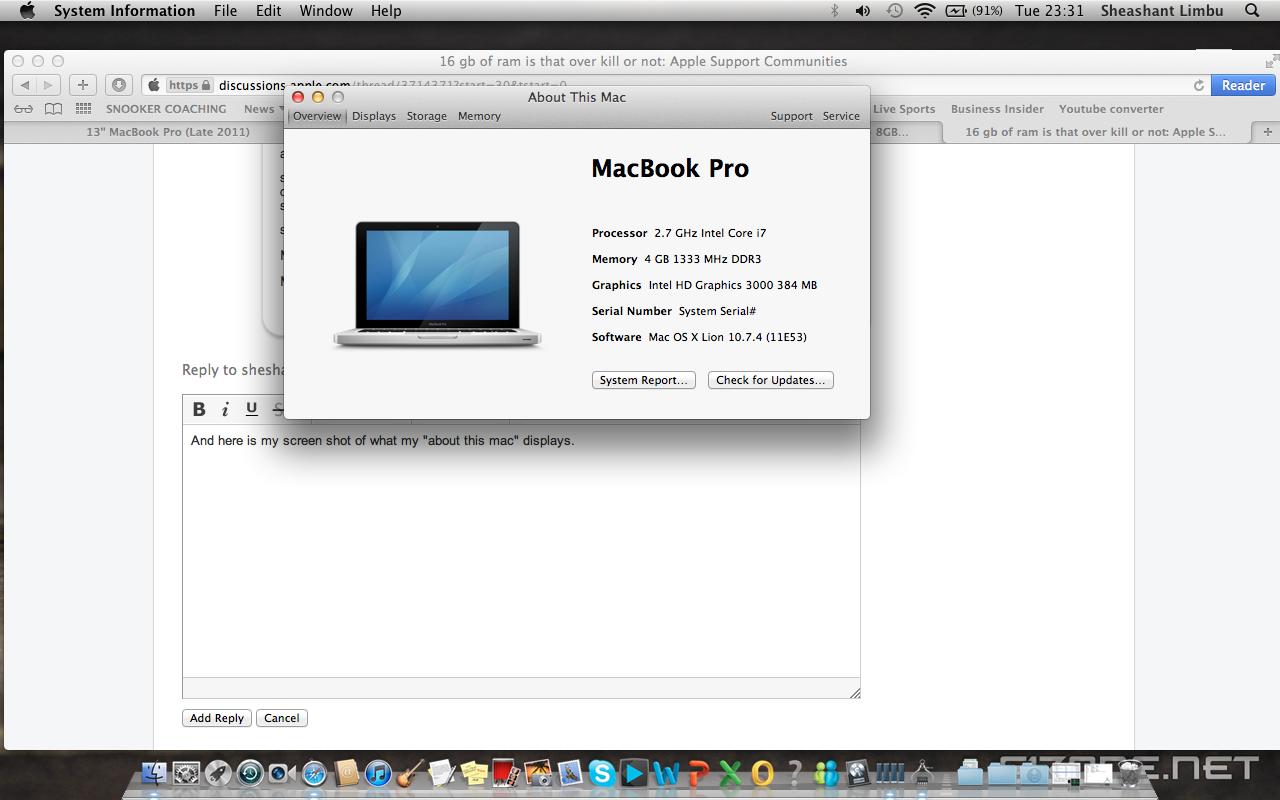Reload the page in Safari
Screen dimensions: 1280x800
tap(1199, 85)
